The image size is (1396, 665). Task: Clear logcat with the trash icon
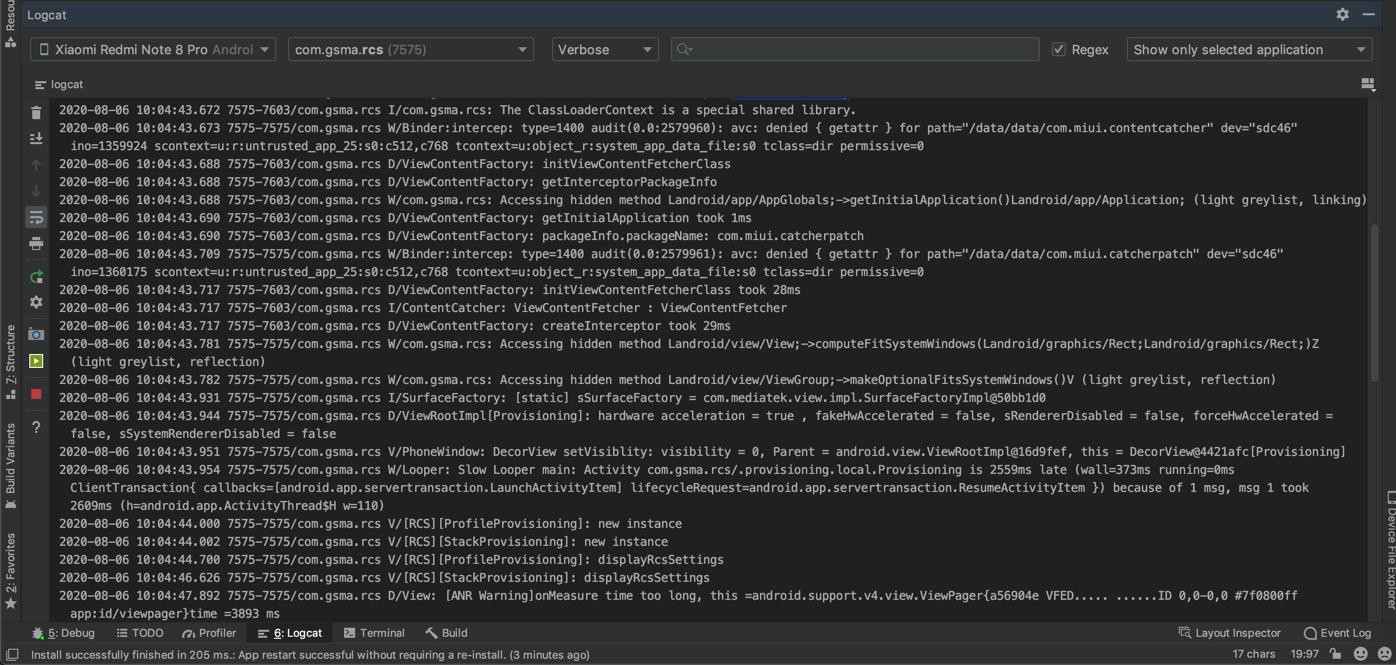point(37,113)
